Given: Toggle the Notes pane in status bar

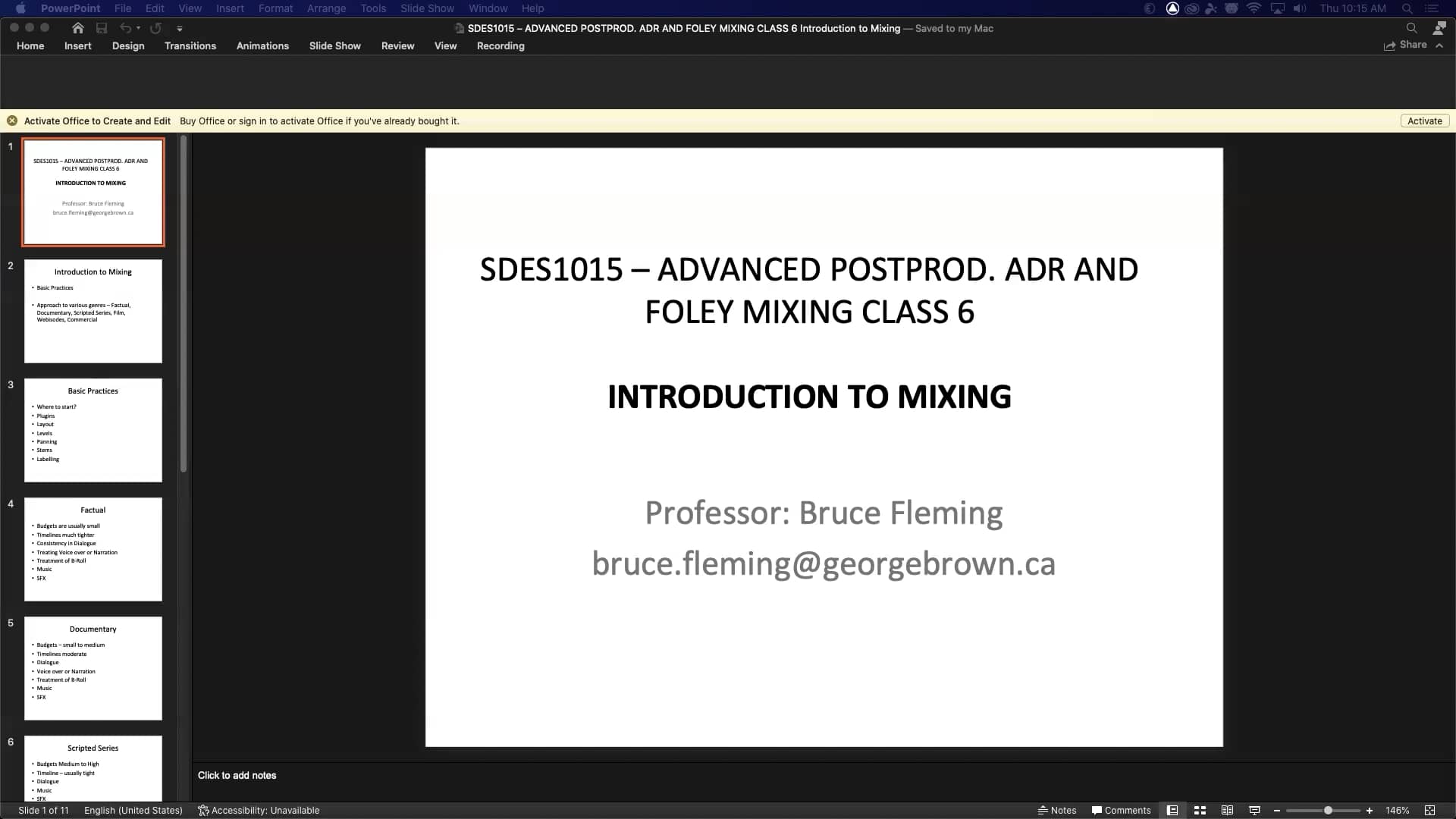Looking at the screenshot, I should click(x=1057, y=811).
